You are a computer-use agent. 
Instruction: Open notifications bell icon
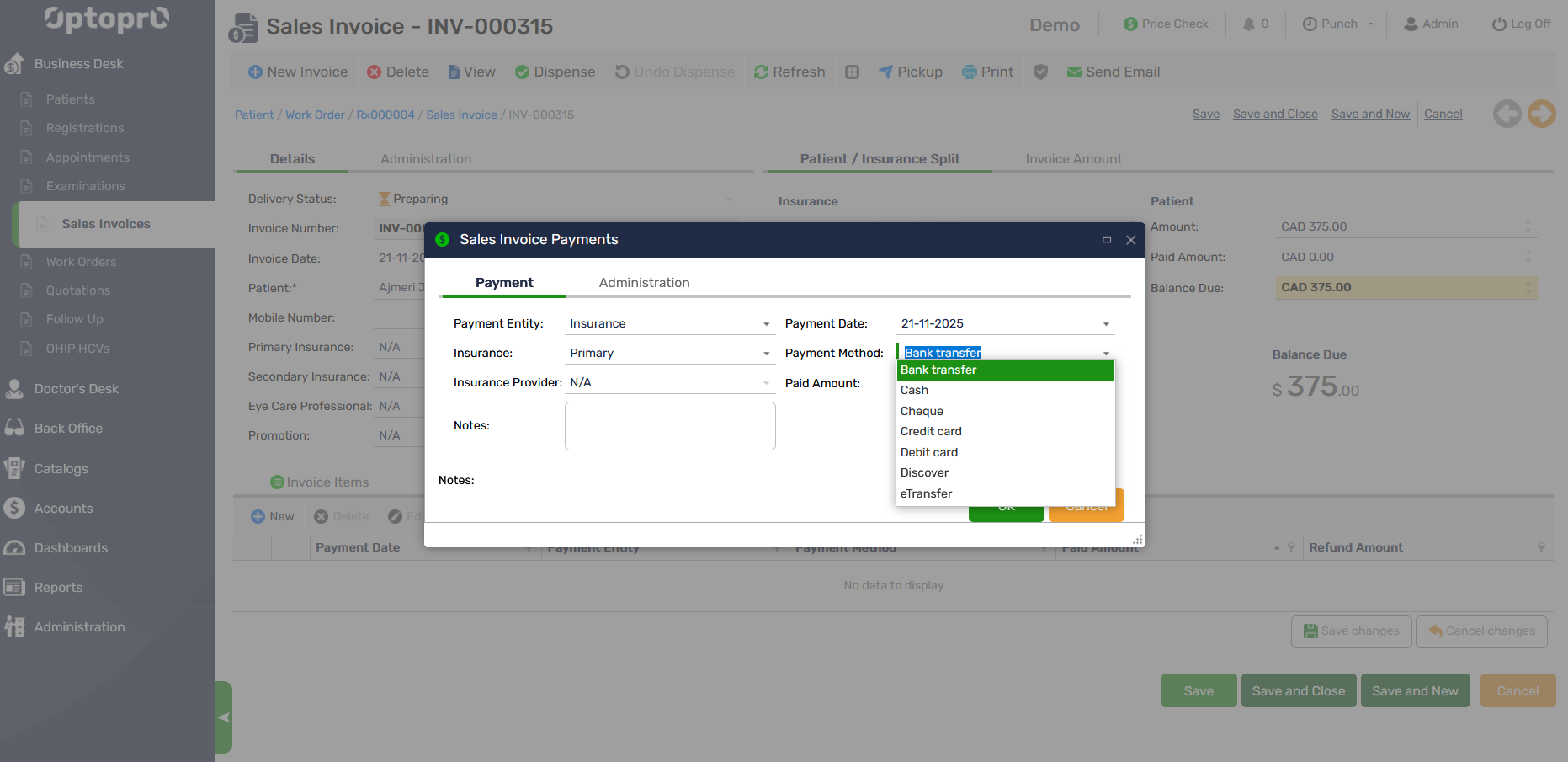[x=1249, y=24]
